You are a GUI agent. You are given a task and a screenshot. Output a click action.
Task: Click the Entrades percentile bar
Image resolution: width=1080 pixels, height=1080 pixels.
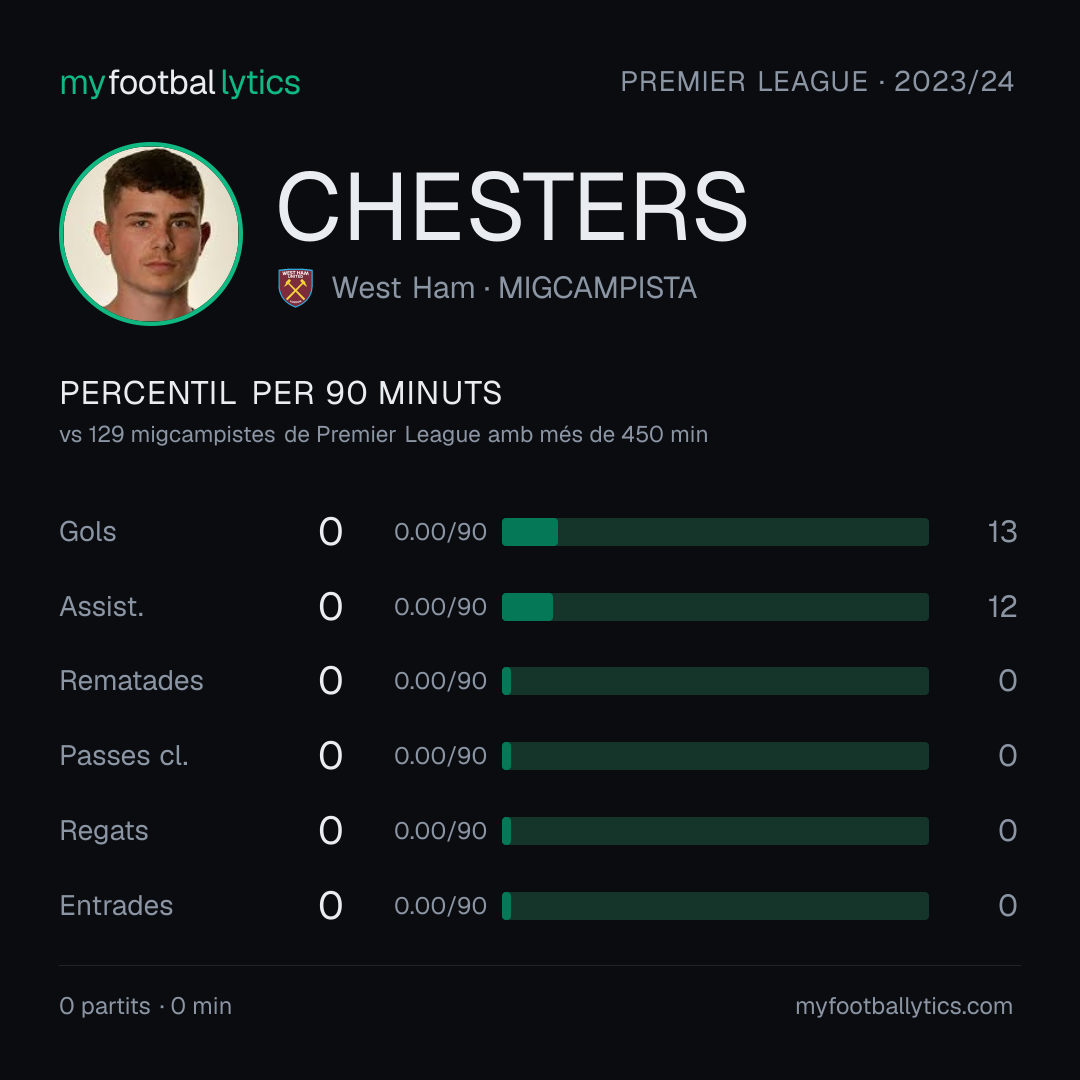pos(715,906)
